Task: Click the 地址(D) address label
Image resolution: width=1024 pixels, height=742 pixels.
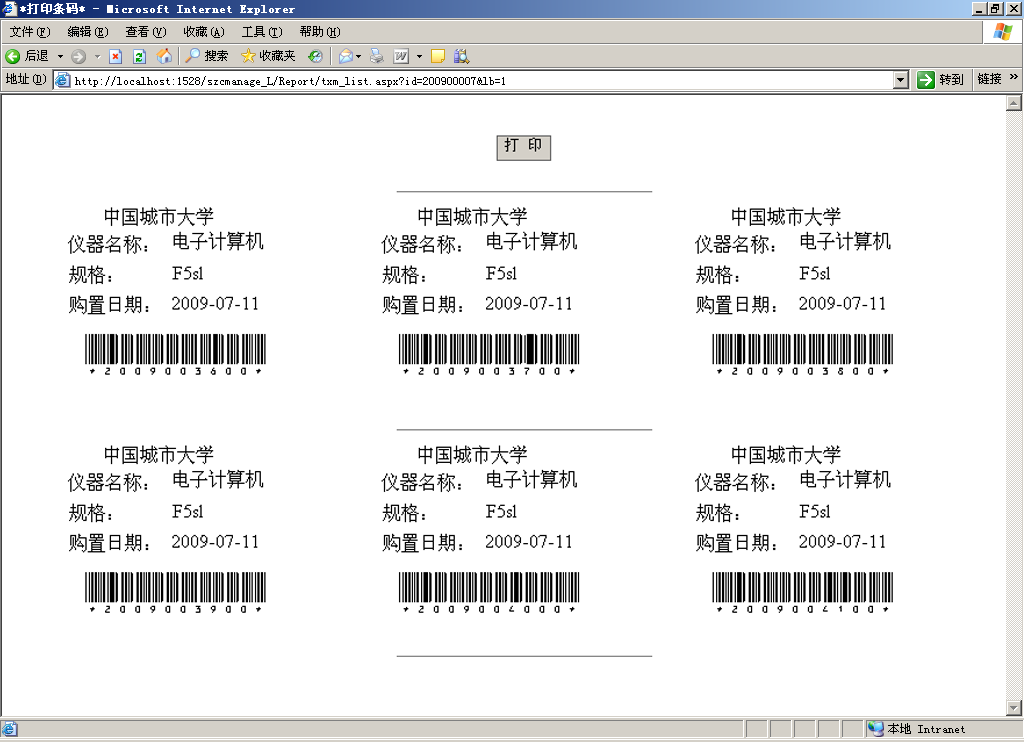Action: pos(25,79)
